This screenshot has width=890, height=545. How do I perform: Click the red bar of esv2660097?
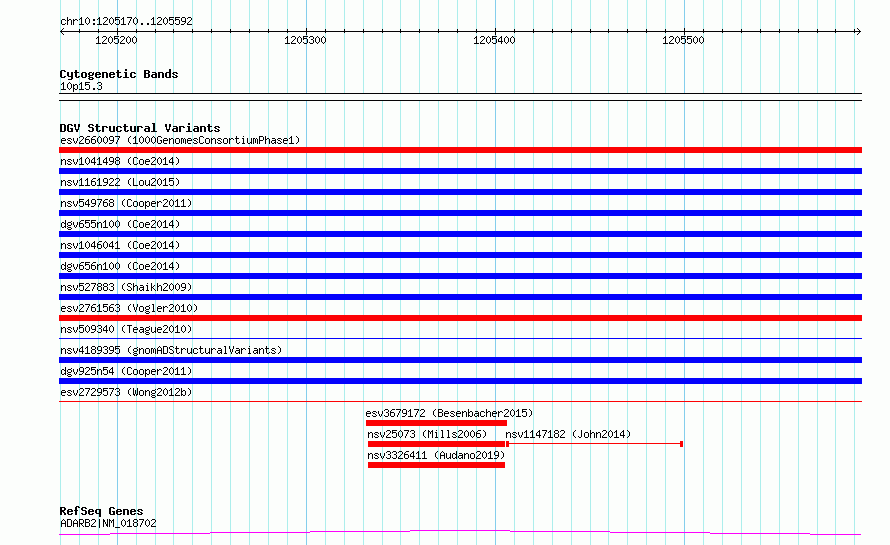(460, 150)
